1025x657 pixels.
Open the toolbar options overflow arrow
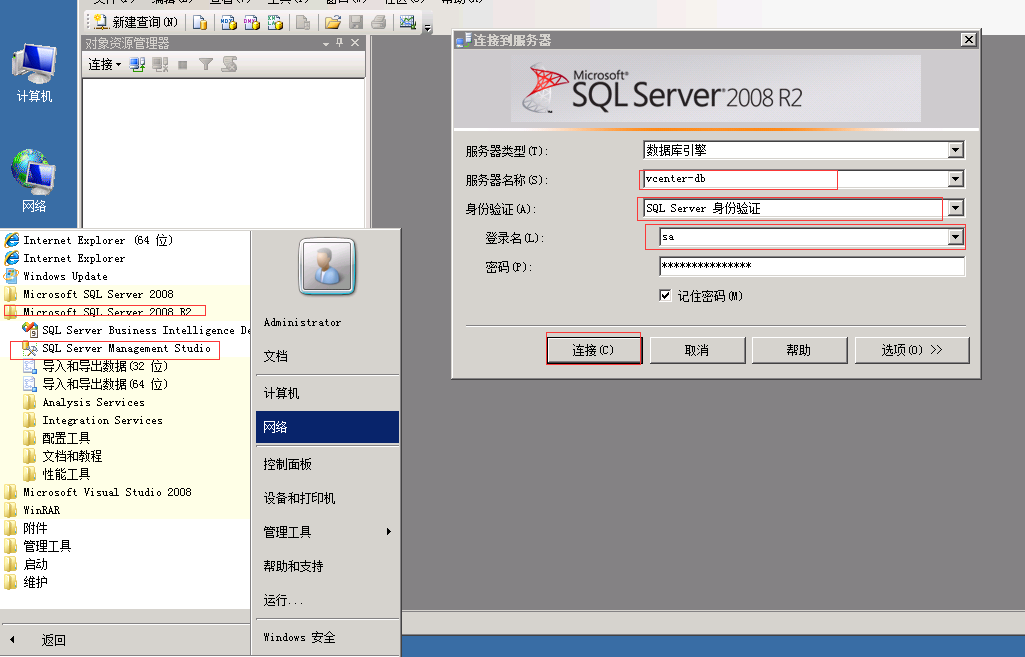click(x=428, y=27)
